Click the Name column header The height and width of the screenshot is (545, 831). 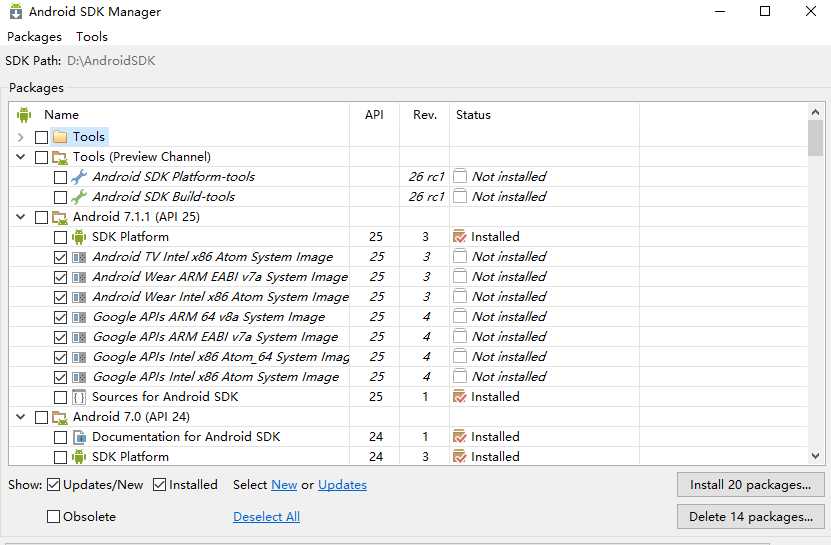[x=61, y=115]
